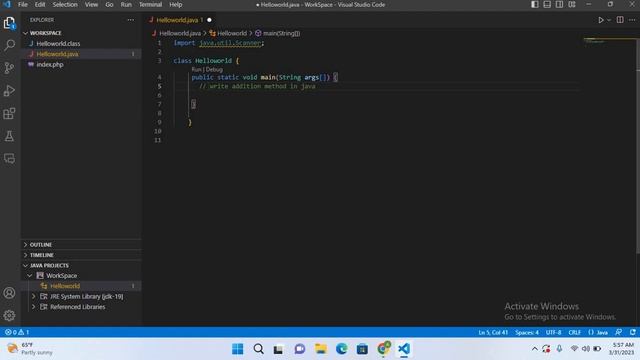Open Microsoft Edge from taskbar
640x360 pixels.
[342, 349]
